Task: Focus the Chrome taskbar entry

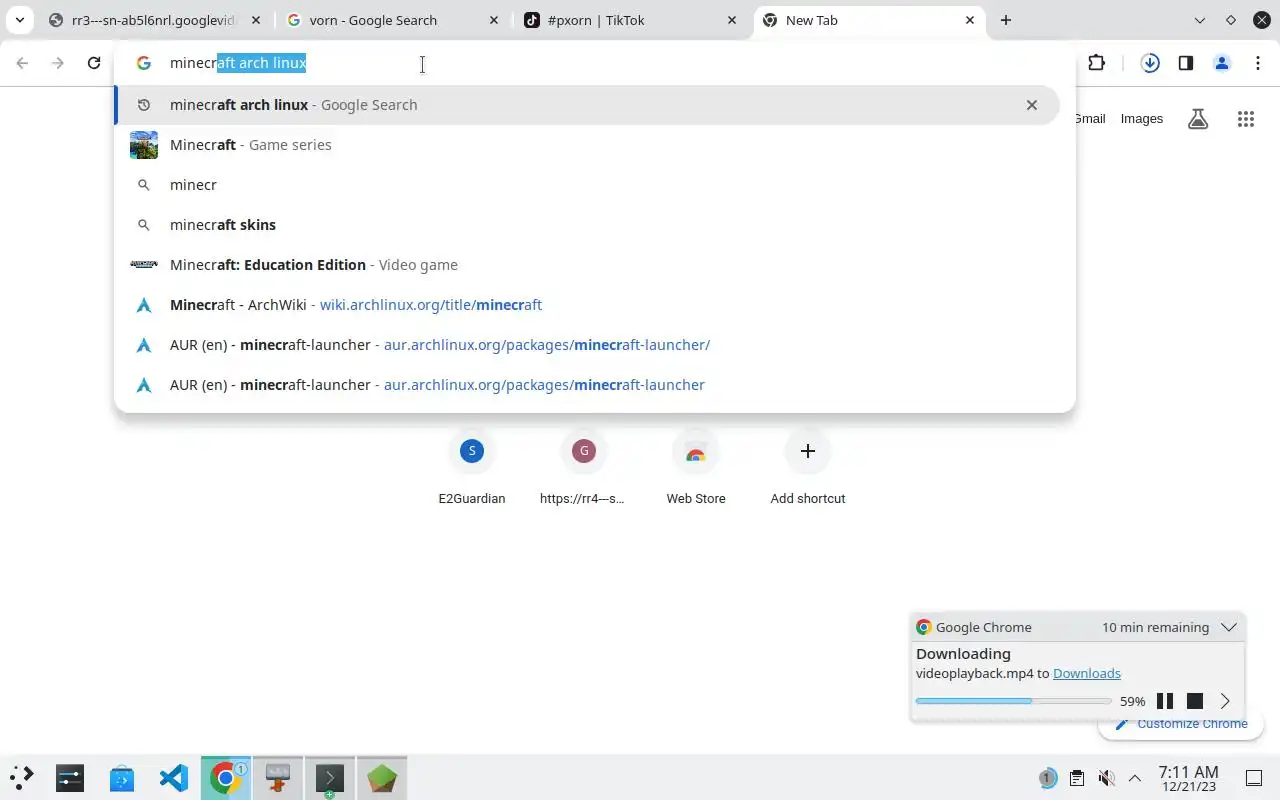Action: coord(226,777)
